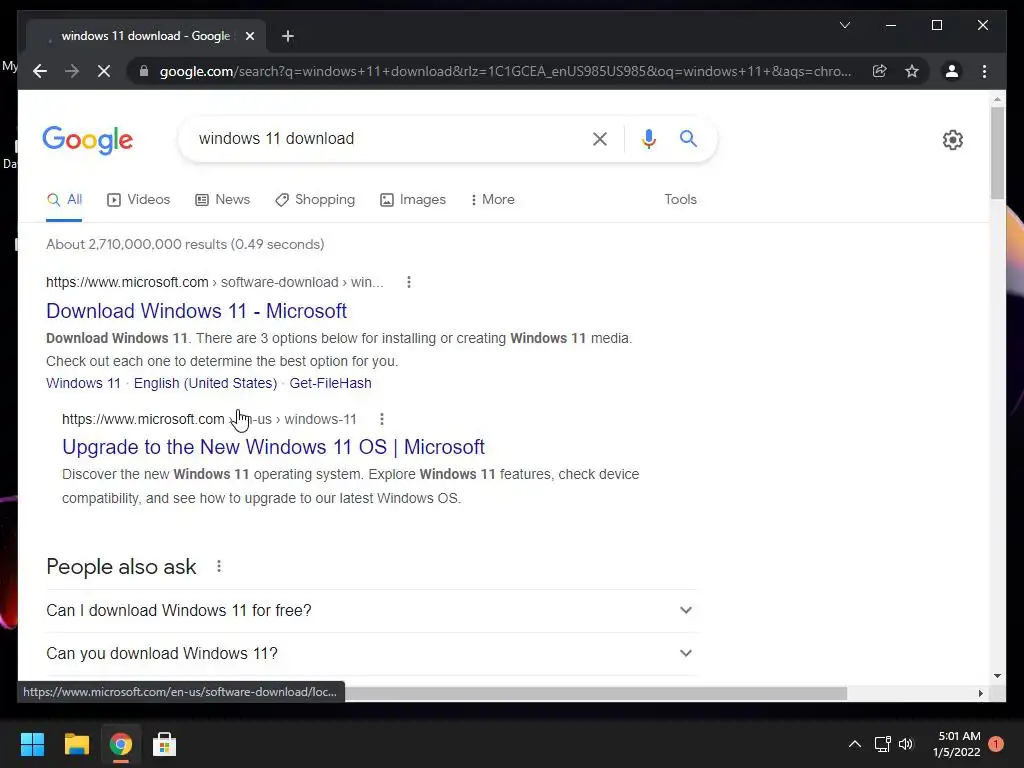
Task: Switch to Shopping results
Action: (315, 200)
